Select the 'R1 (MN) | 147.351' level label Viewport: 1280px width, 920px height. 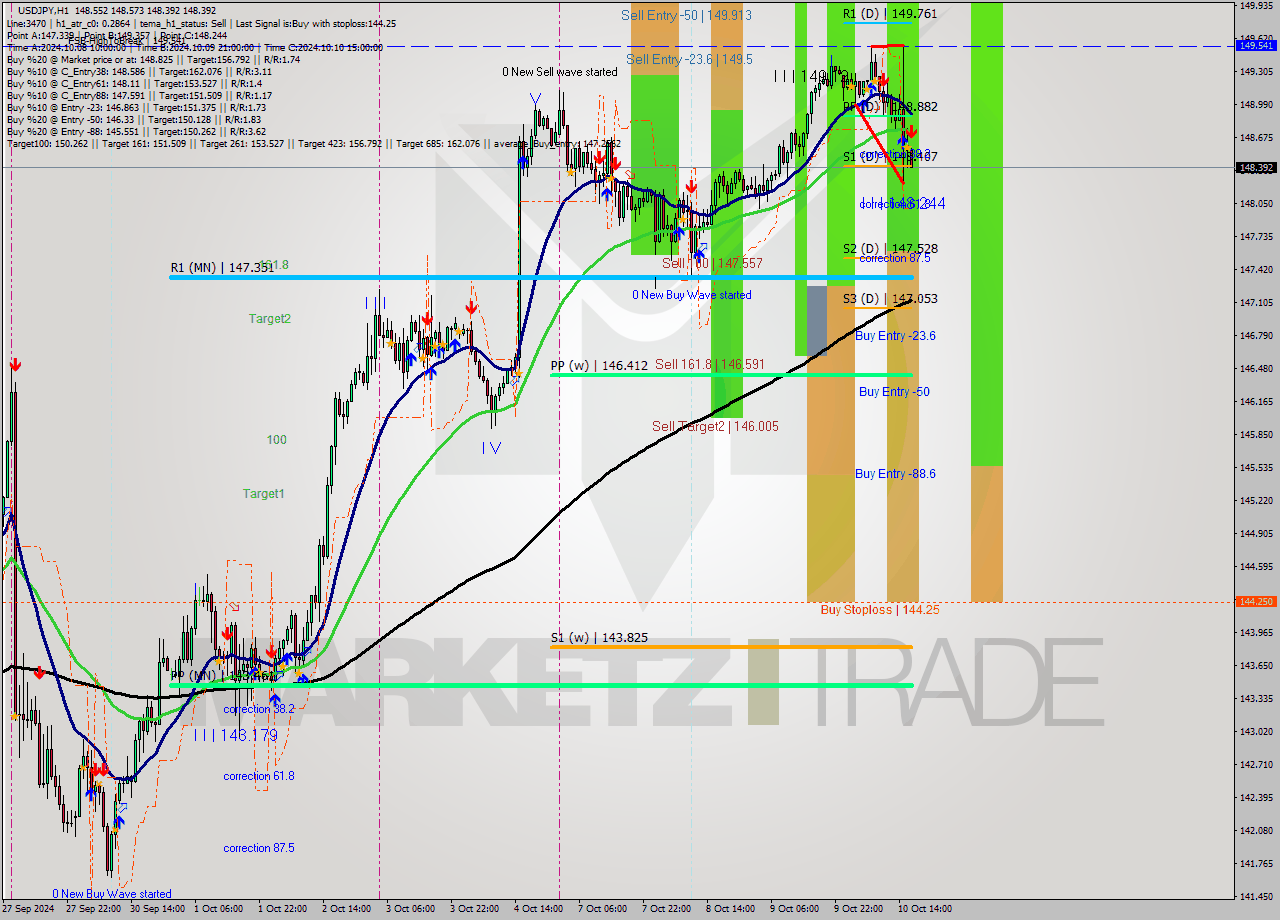coord(221,268)
